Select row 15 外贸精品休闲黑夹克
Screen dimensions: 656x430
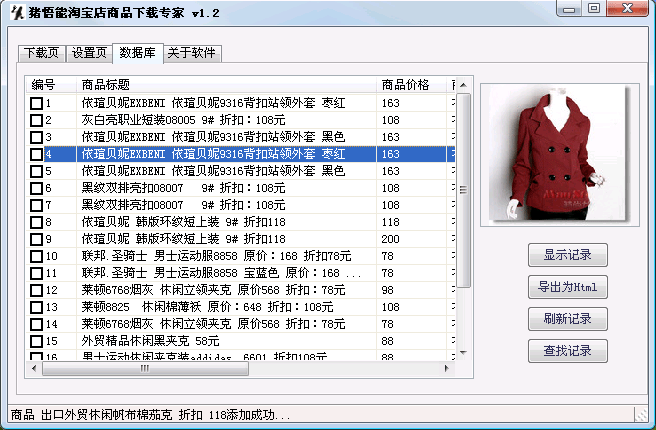point(241,341)
